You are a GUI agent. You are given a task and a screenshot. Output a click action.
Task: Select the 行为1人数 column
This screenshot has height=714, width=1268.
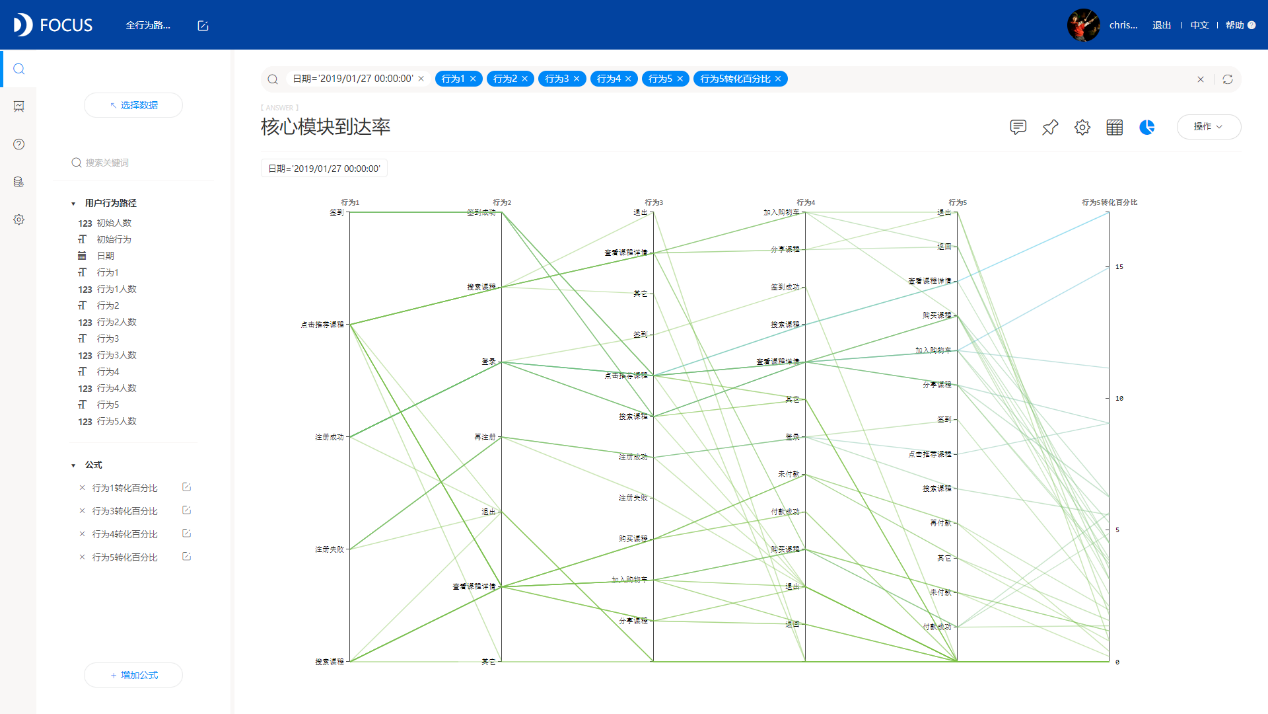tap(116, 289)
